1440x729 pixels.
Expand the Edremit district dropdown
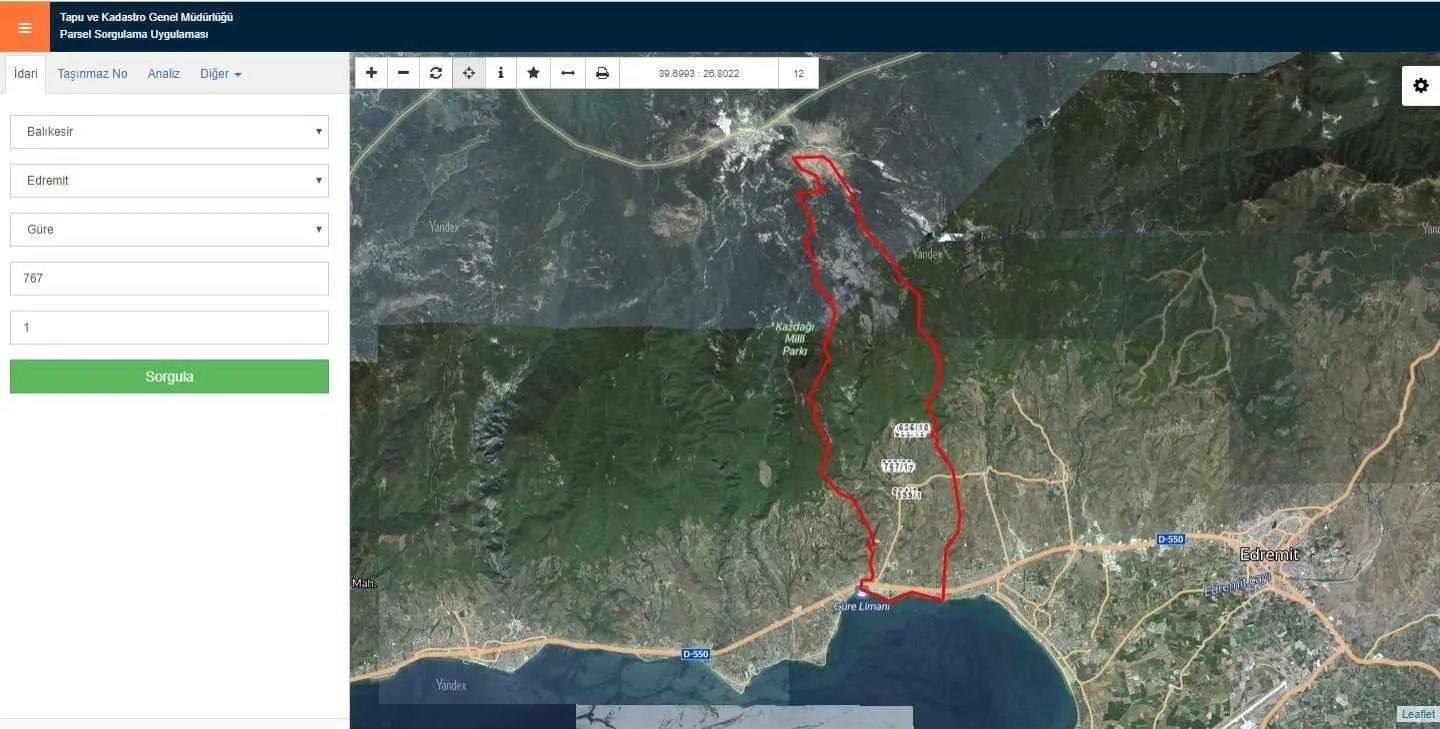(x=169, y=181)
